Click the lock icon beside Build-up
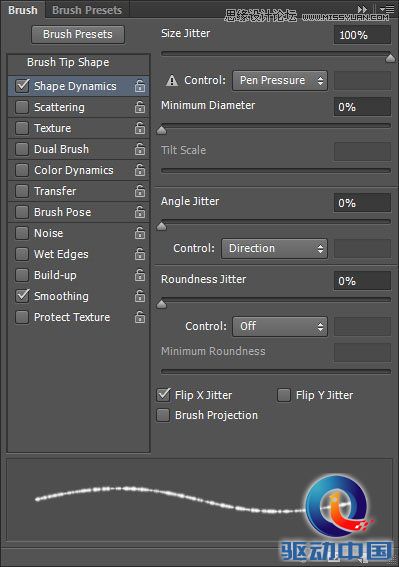 click(140, 275)
